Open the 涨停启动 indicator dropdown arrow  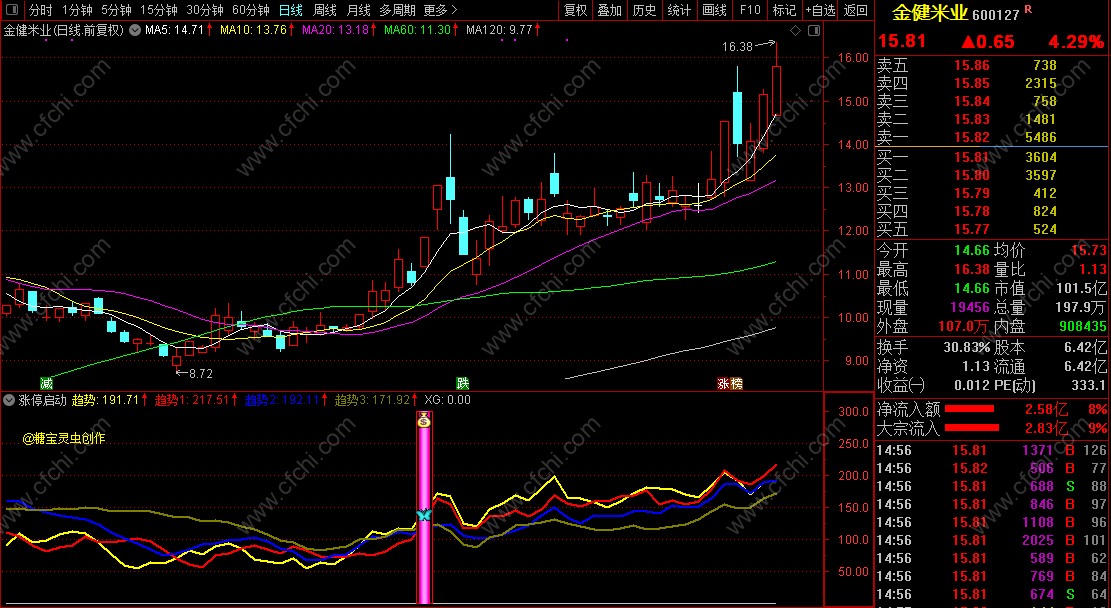(9, 400)
